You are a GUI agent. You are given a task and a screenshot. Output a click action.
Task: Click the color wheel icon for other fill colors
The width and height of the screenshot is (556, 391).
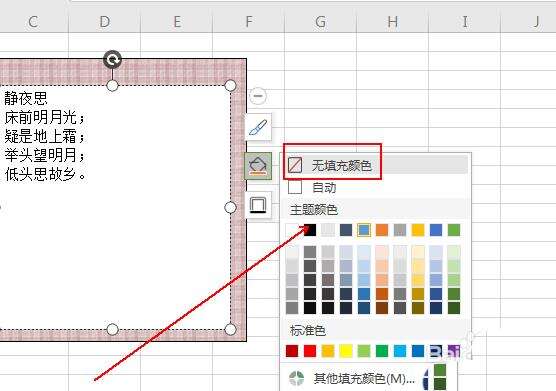tap(296, 378)
